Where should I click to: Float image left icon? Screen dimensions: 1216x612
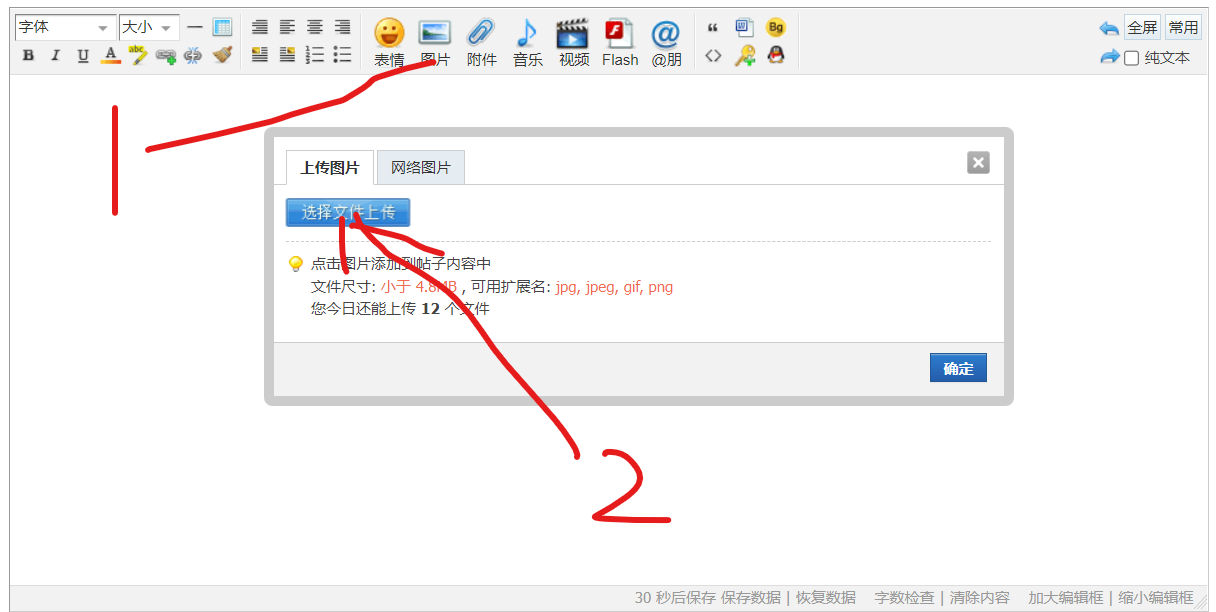click(x=260, y=56)
